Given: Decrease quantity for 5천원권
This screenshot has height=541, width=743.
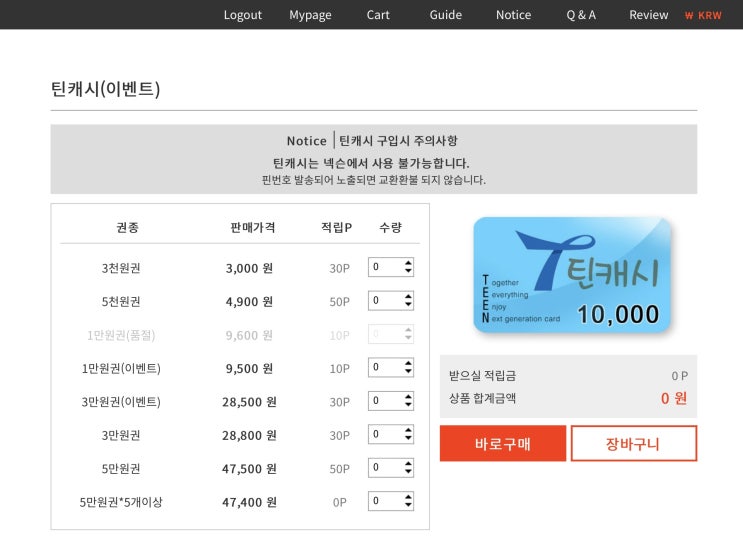Looking at the screenshot, I should [x=408, y=305].
